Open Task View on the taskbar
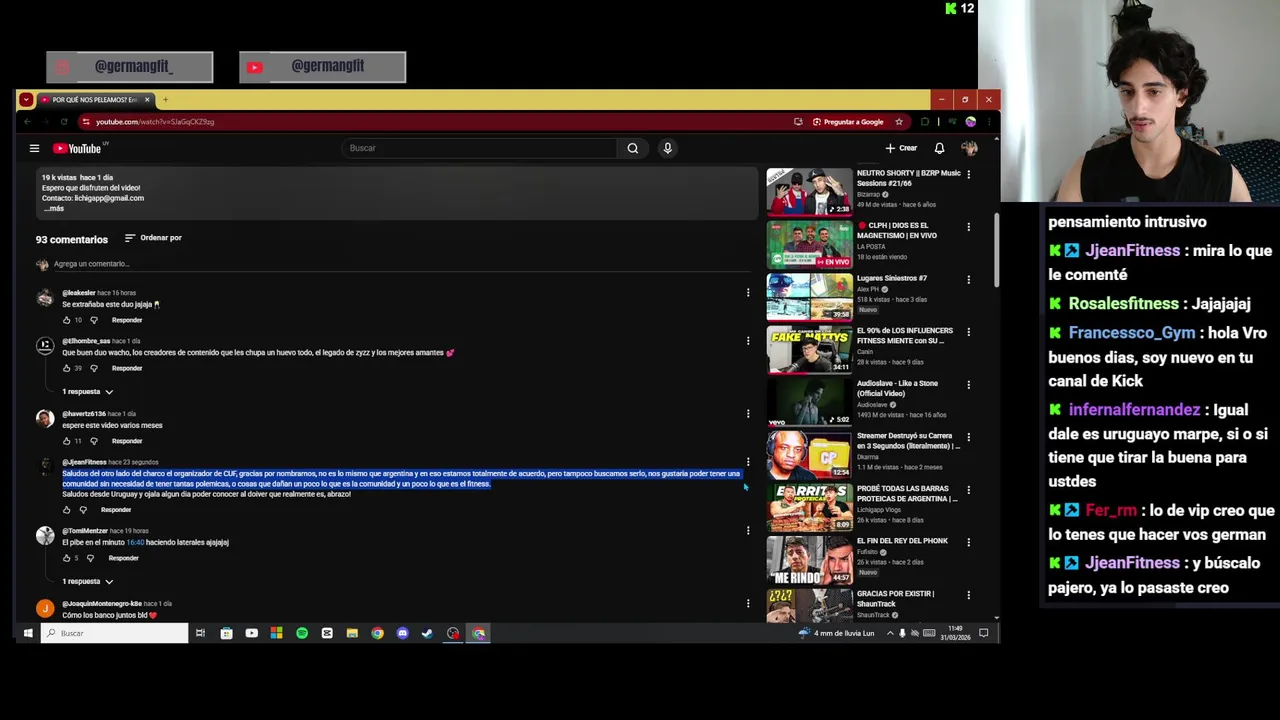 [200, 633]
